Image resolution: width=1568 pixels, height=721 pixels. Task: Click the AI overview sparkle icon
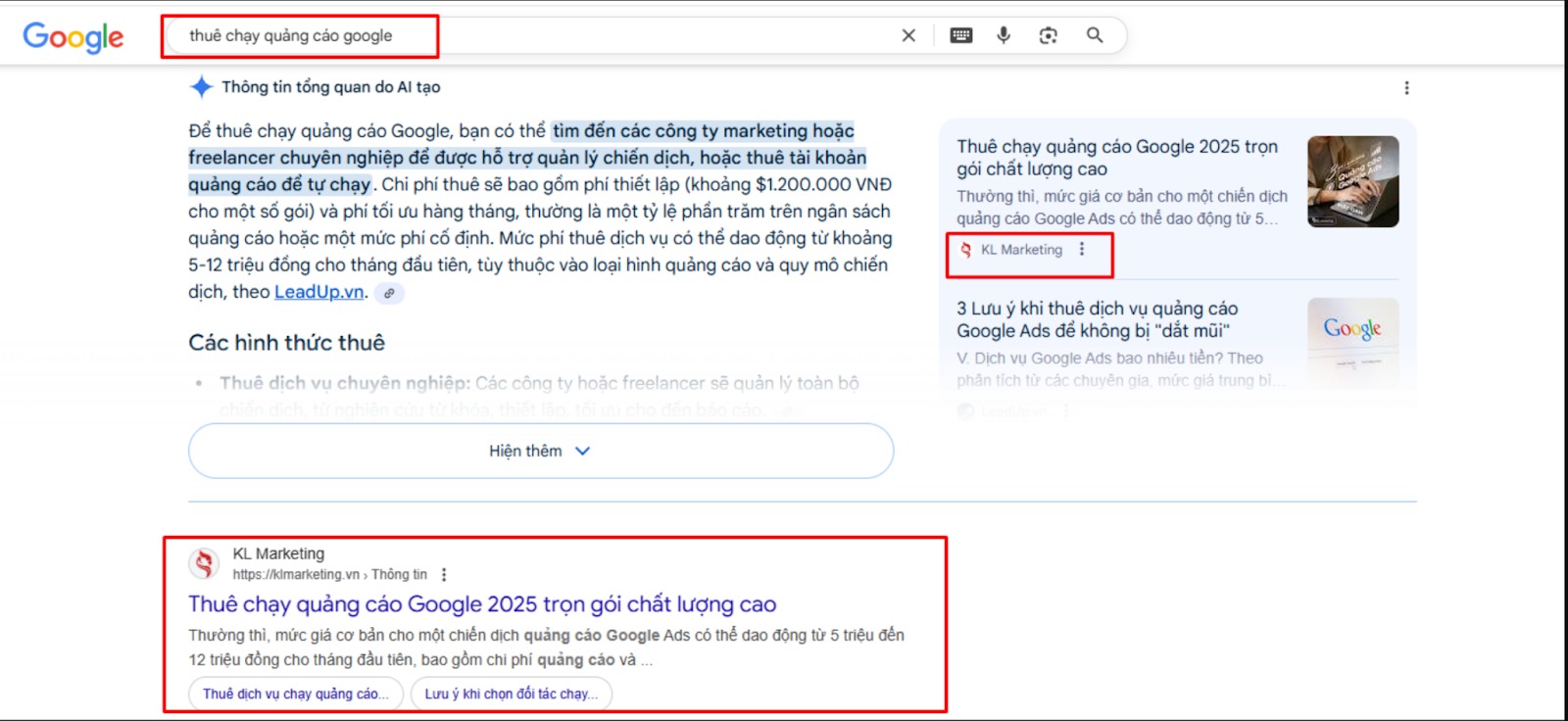[201, 87]
